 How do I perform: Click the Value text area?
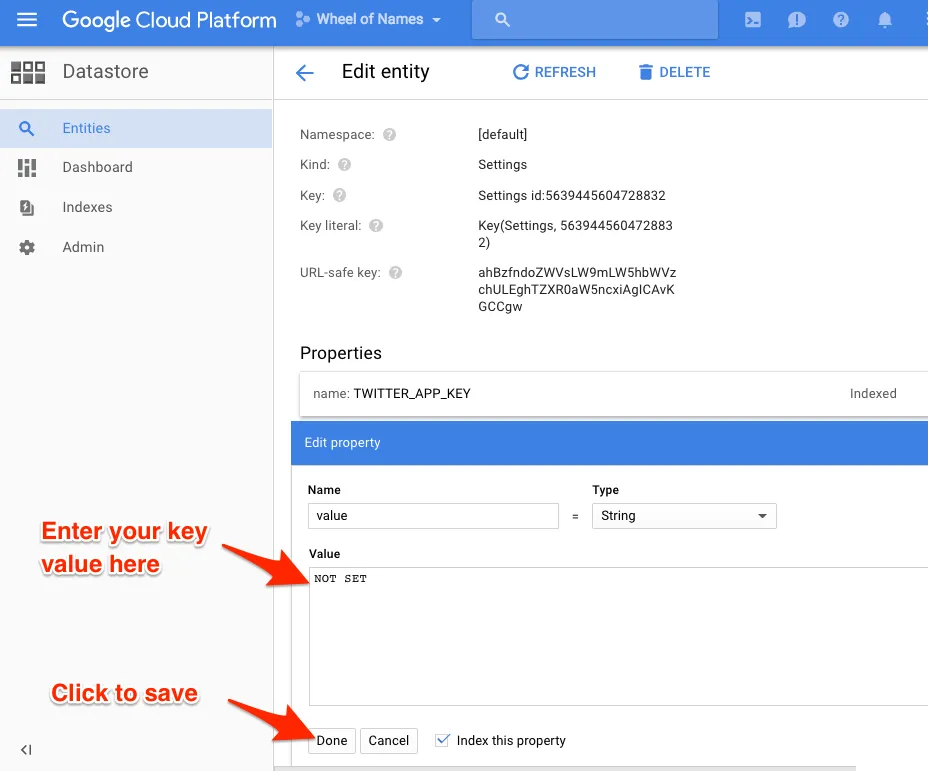618,636
